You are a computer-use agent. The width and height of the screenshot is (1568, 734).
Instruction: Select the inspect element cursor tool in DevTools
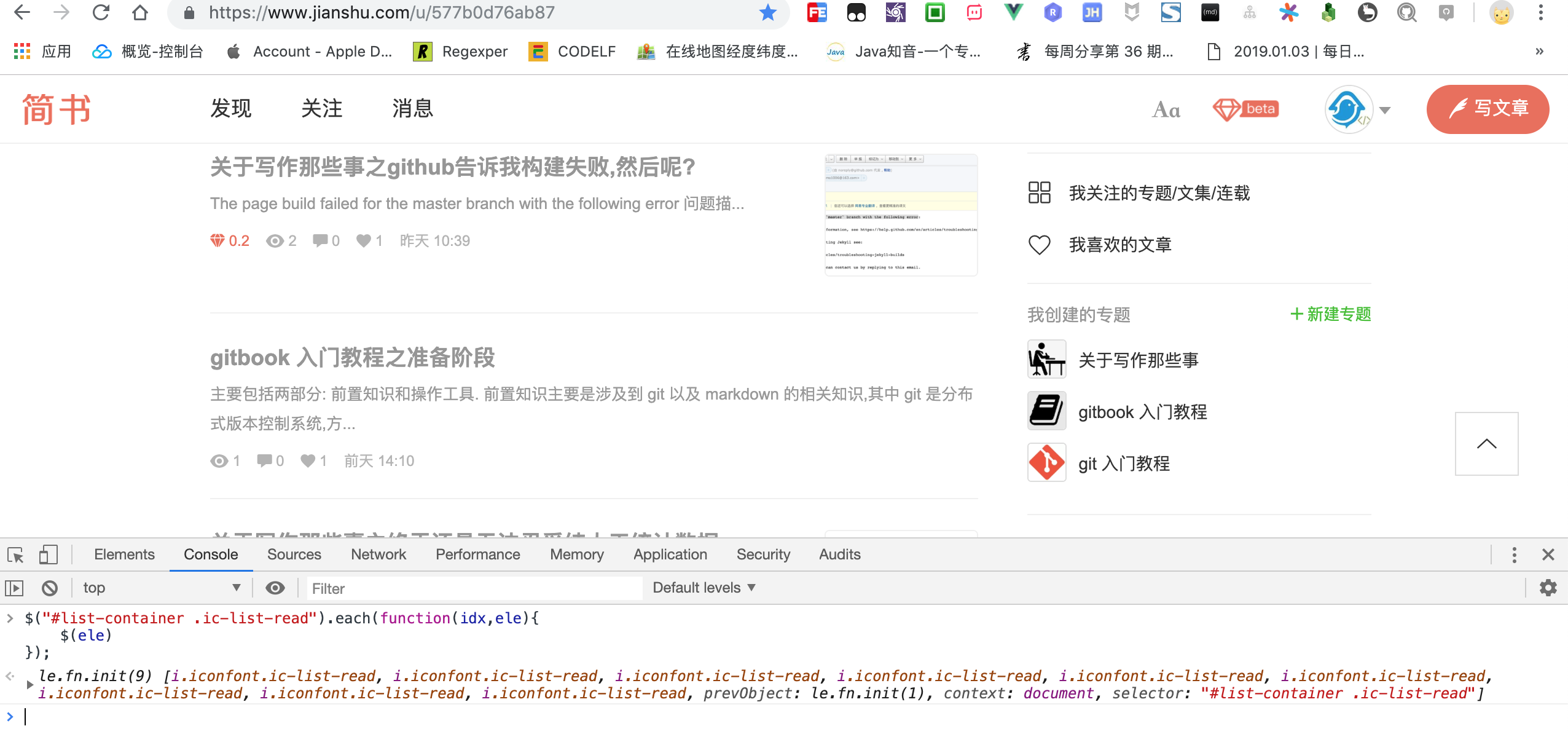coord(15,554)
